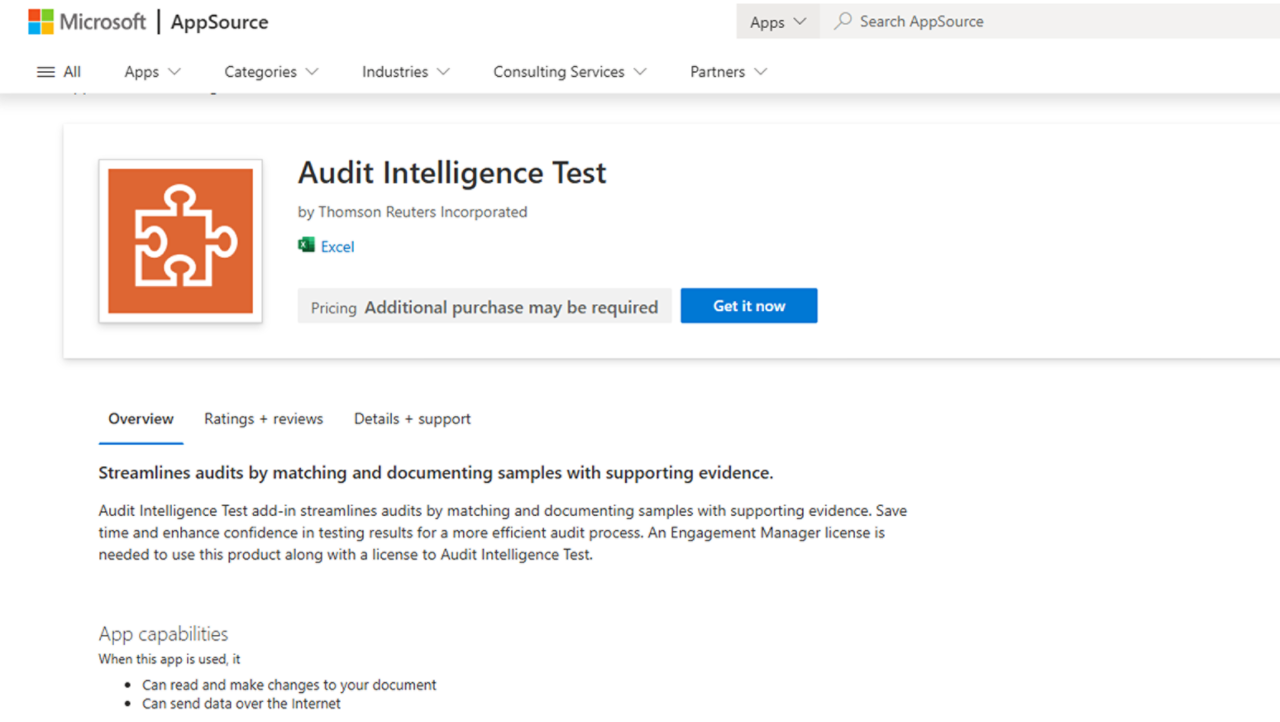
Task: Click the Microsoft four-square logo
Action: 41,21
